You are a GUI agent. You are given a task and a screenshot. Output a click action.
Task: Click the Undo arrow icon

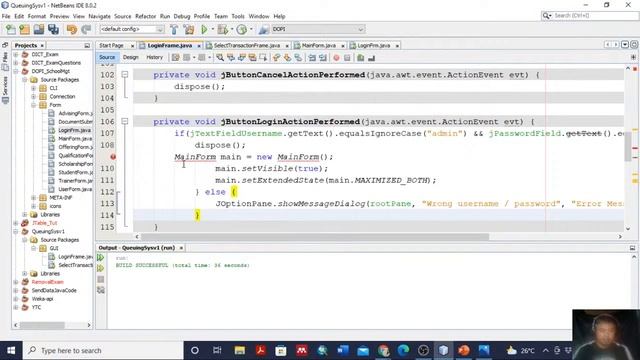tap(72, 29)
